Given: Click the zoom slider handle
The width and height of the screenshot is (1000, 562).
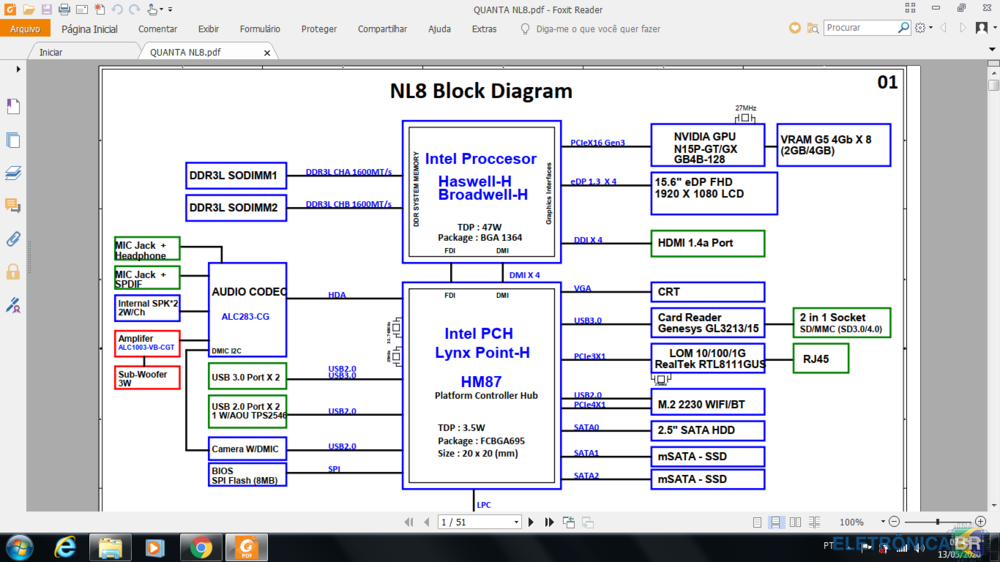Looking at the screenshot, I should (937, 522).
